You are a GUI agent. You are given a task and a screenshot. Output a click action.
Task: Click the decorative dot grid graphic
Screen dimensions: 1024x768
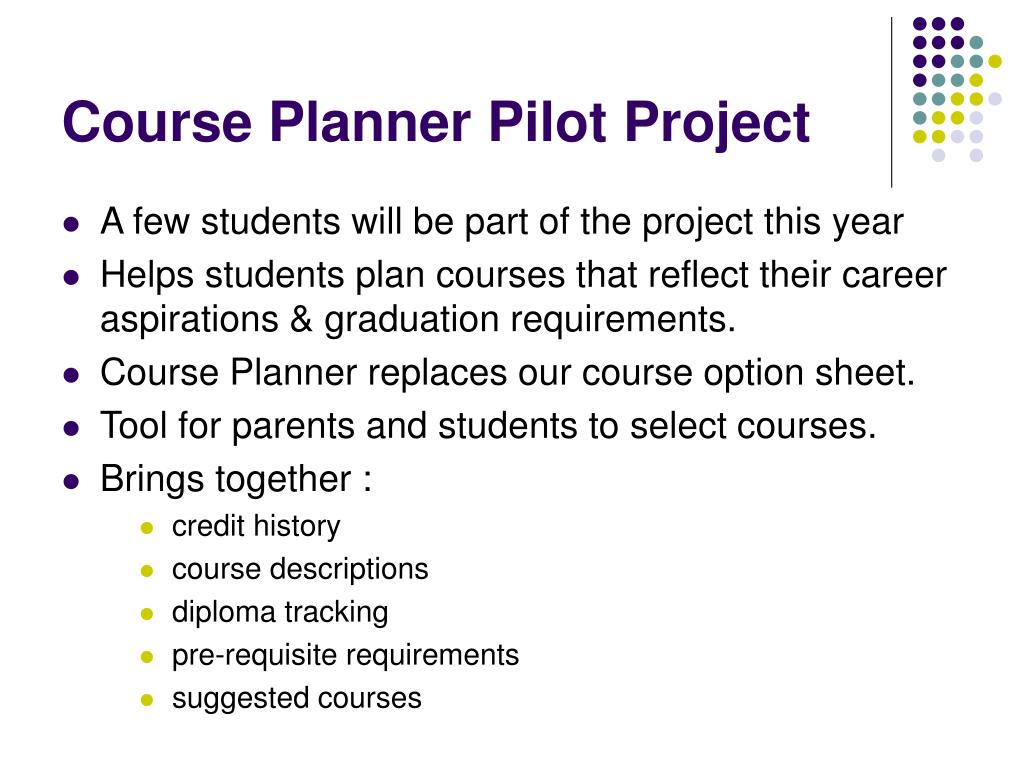[x=957, y=89]
